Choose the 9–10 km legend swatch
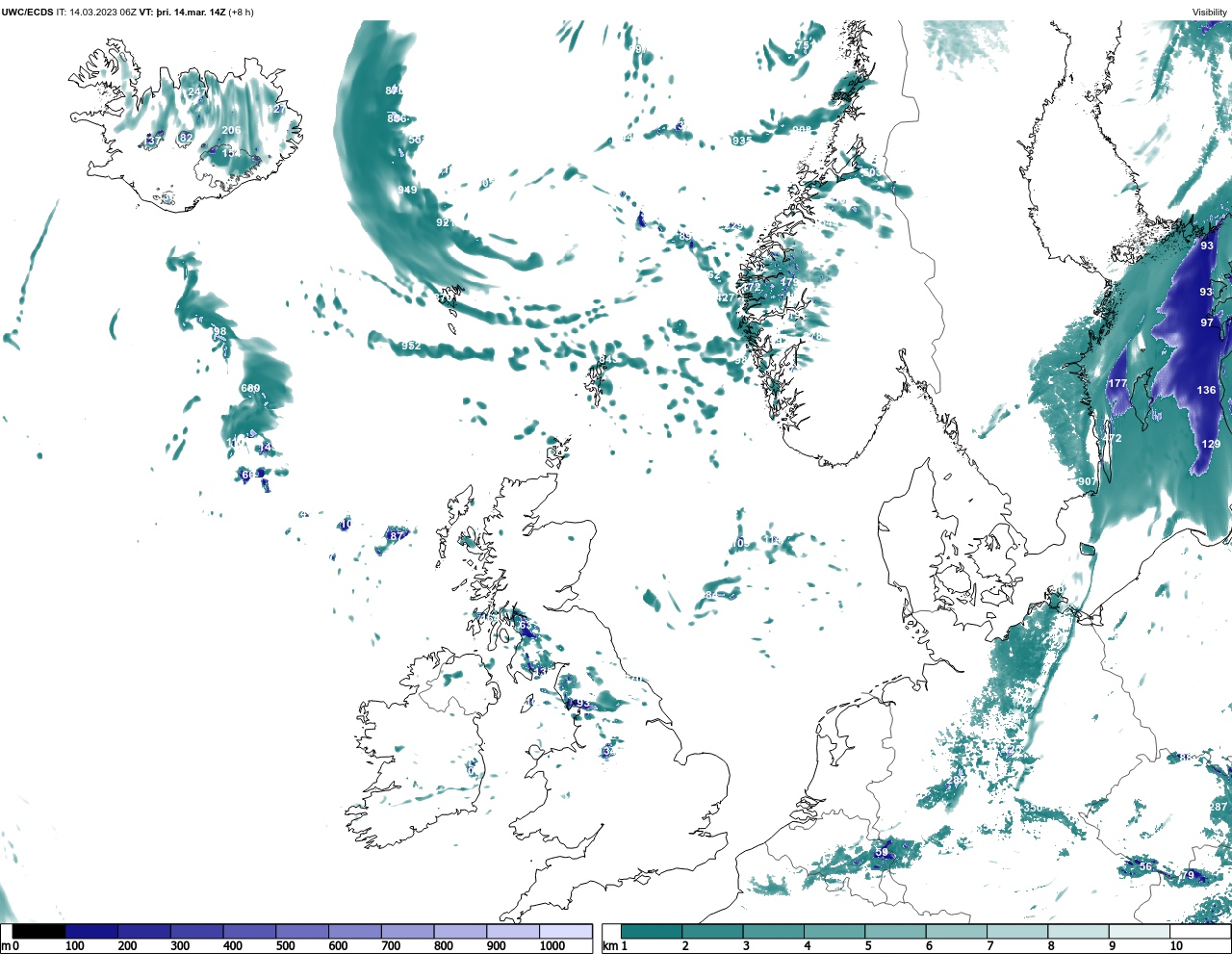This screenshot has height=954, width=1232. tap(1138, 931)
